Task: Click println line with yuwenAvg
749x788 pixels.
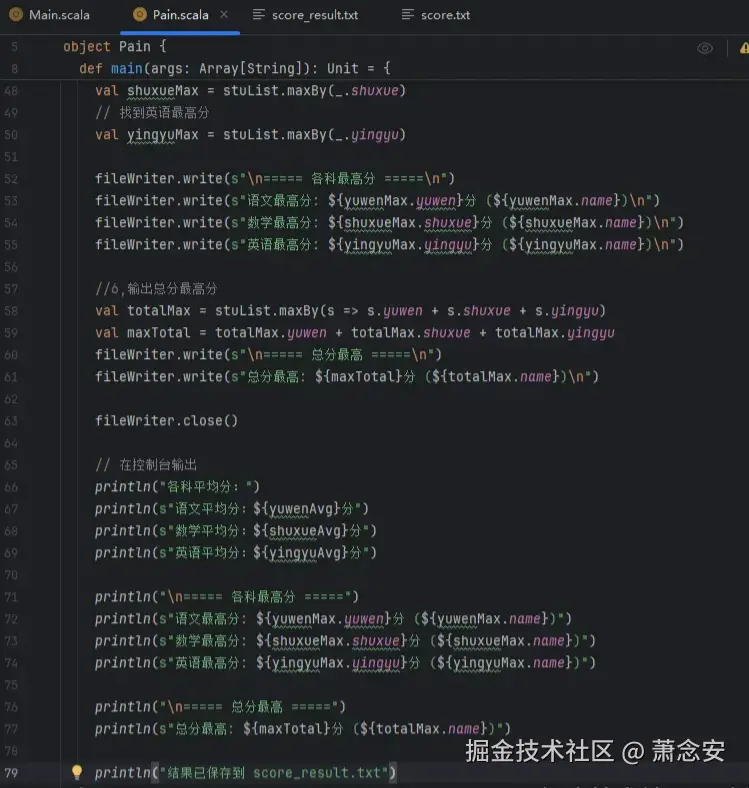Action: pos(232,509)
